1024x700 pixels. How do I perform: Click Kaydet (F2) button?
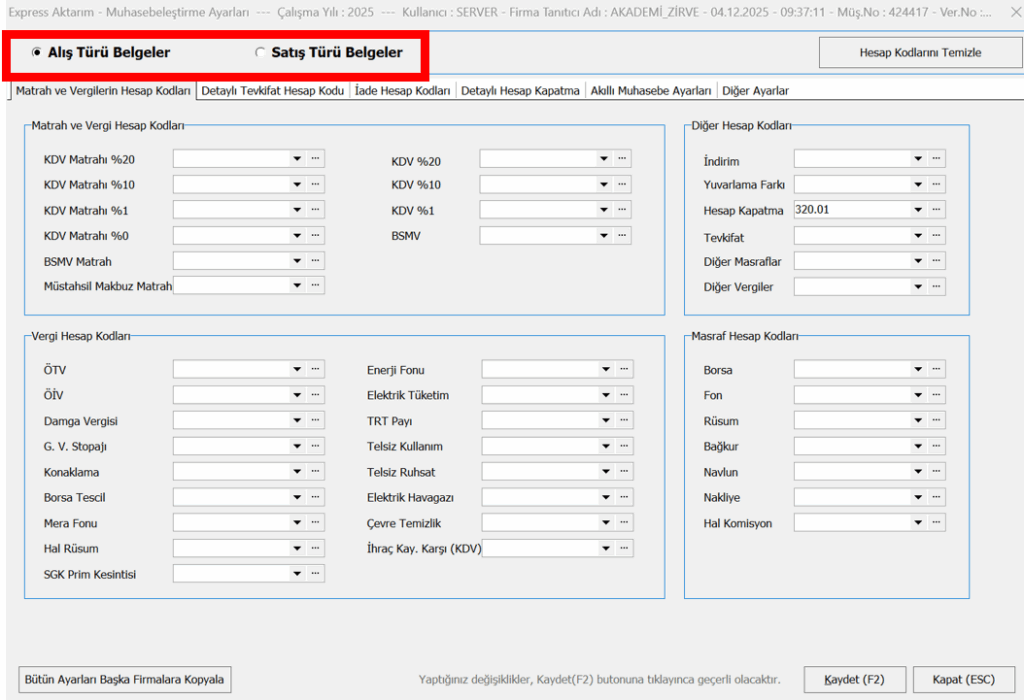(854, 679)
